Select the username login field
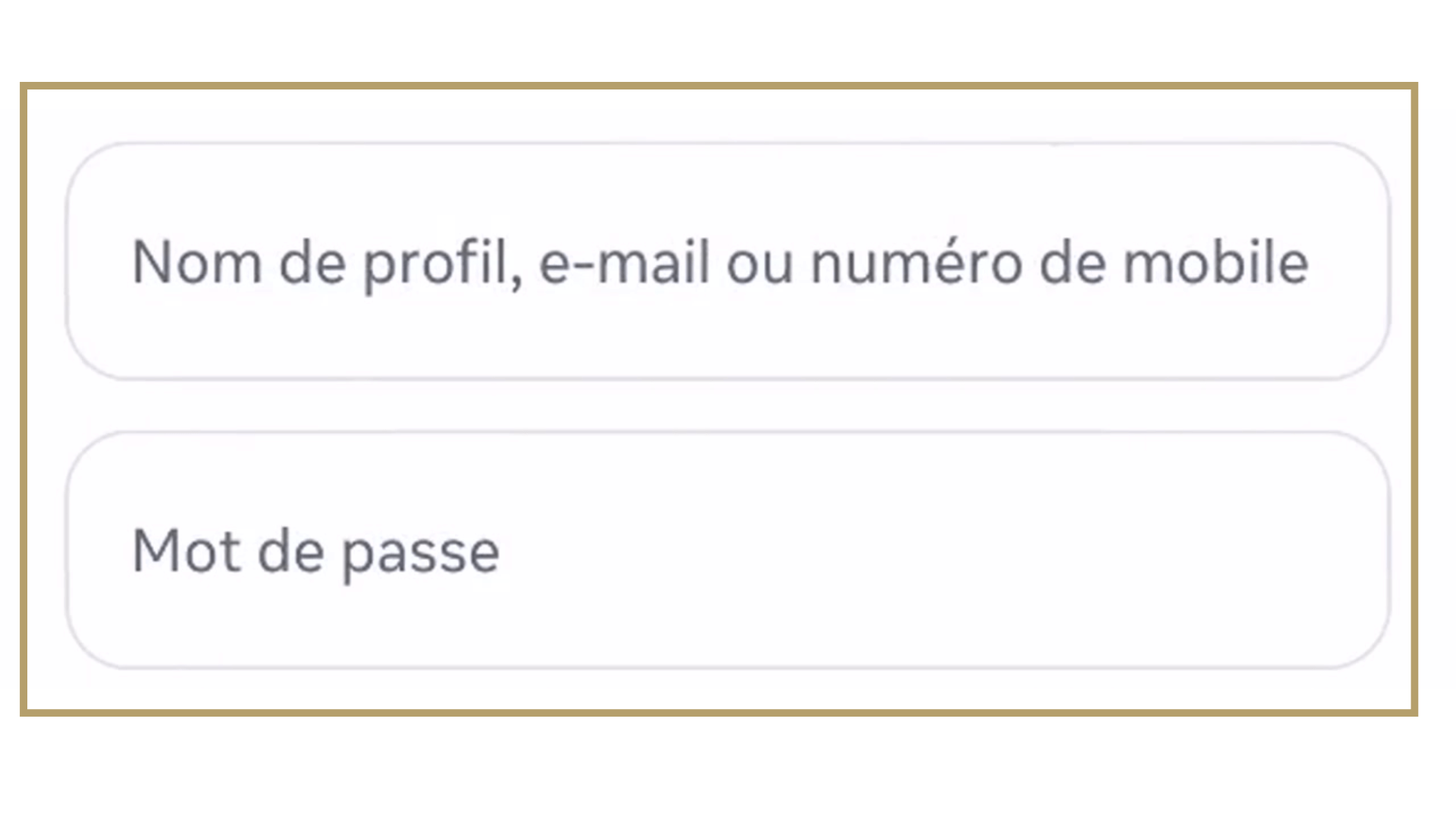 click(728, 261)
